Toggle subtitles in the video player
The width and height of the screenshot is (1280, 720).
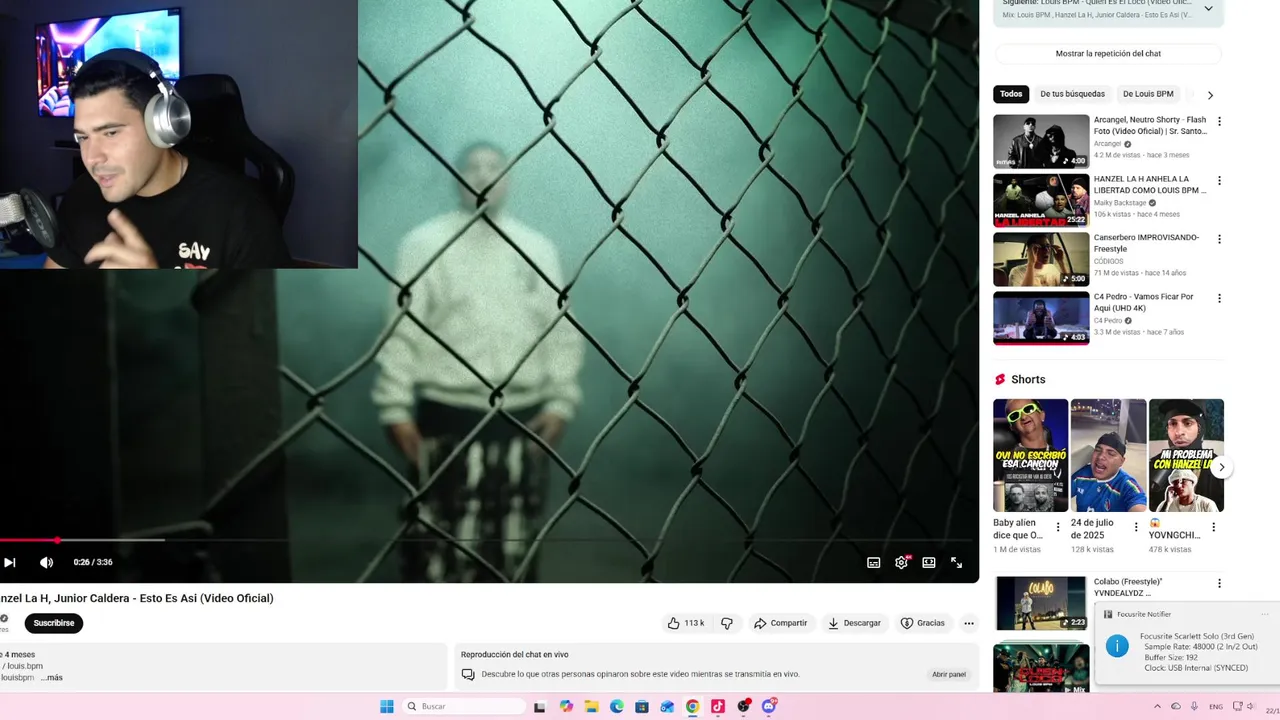[x=873, y=563]
